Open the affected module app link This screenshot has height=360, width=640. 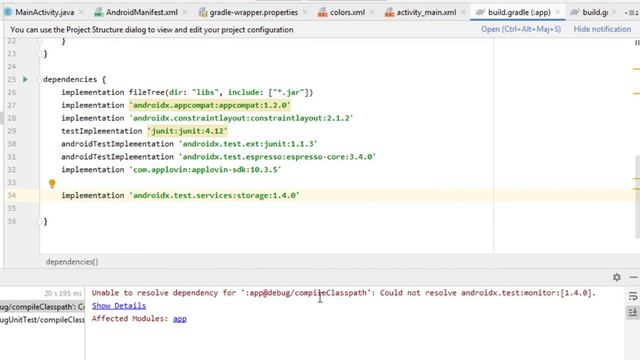tap(180, 319)
